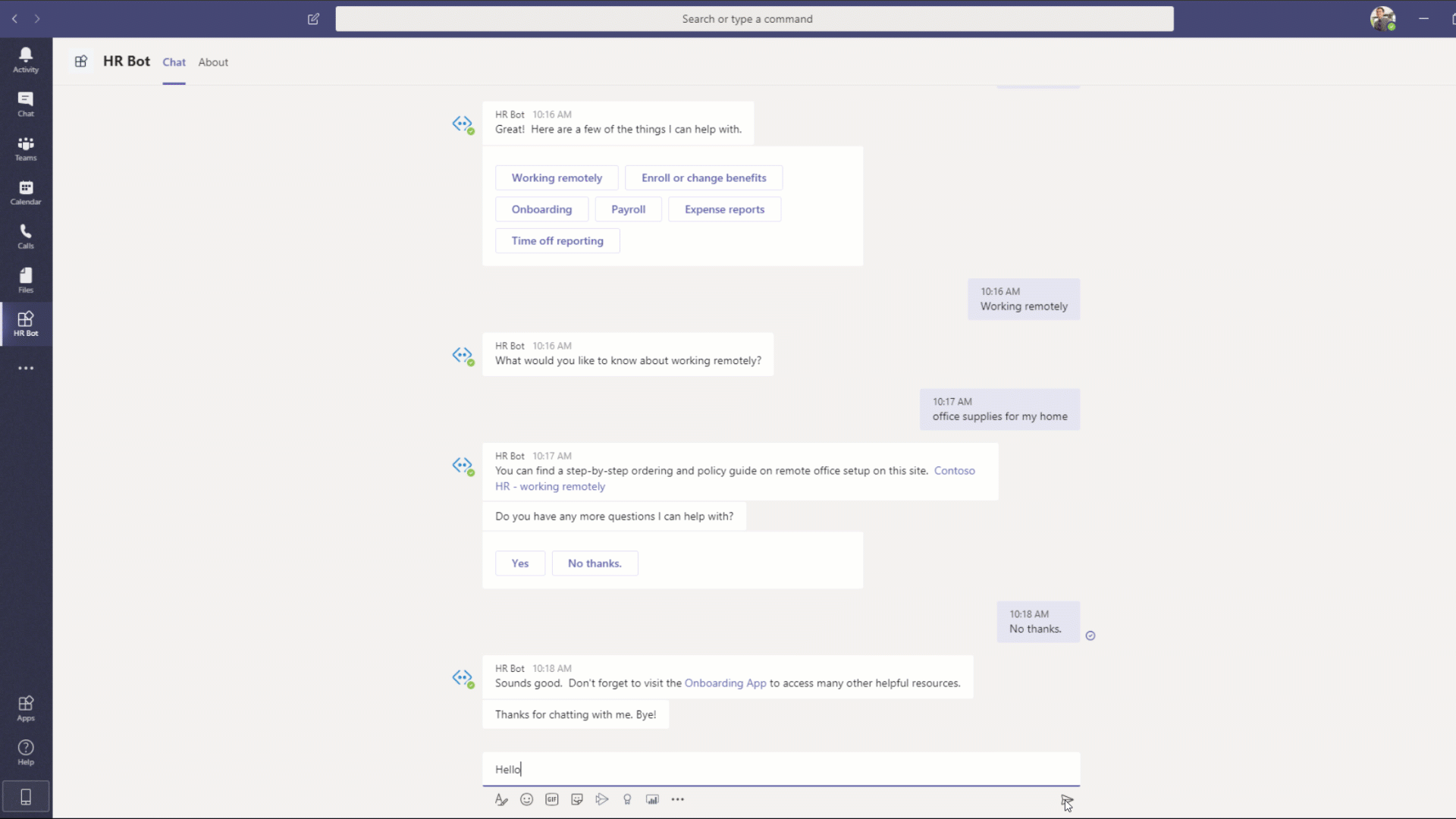The image size is (1456, 819).
Task: Click the send message button
Action: click(1063, 799)
